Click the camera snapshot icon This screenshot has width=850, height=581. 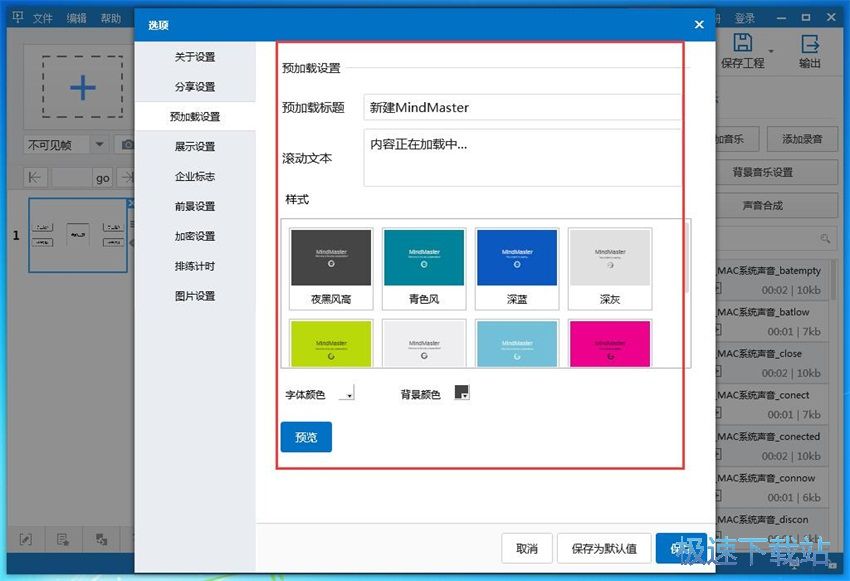click(128, 145)
